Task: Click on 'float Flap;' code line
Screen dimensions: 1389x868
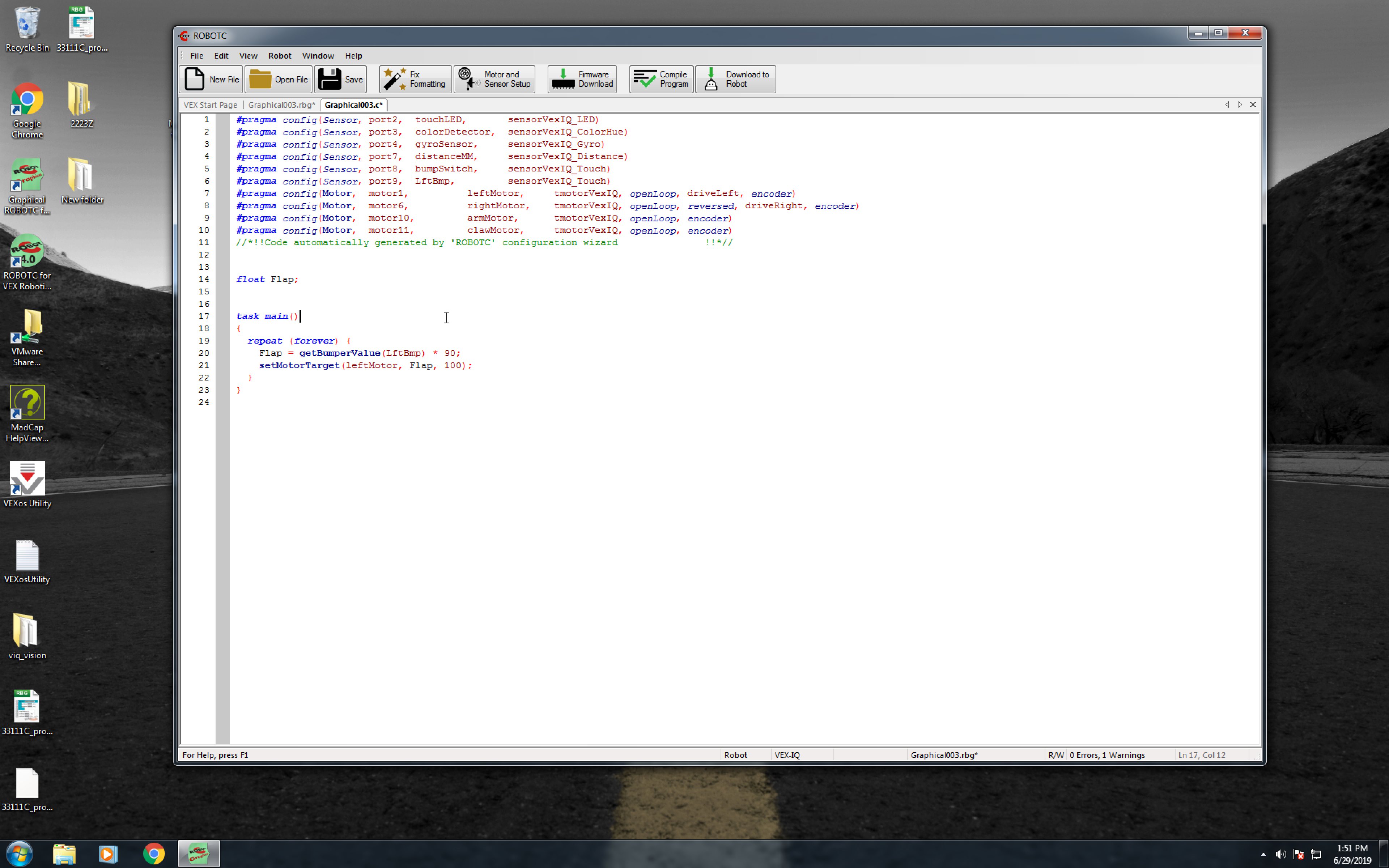Action: point(267,280)
